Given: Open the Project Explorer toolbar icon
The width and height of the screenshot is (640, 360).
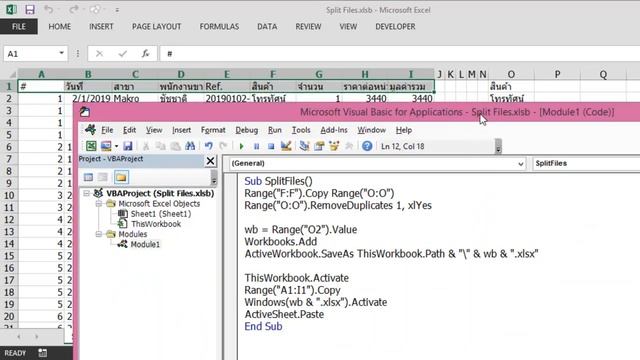Looking at the screenshot, I should [x=304, y=146].
